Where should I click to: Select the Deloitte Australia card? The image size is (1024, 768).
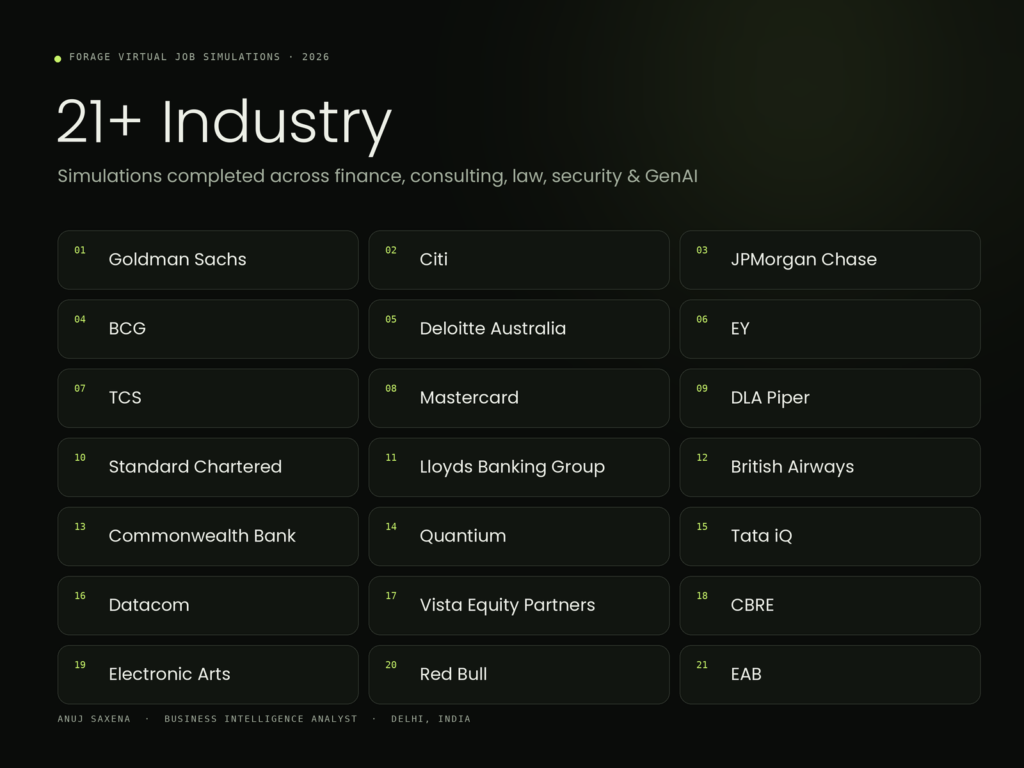pyautogui.click(x=519, y=329)
